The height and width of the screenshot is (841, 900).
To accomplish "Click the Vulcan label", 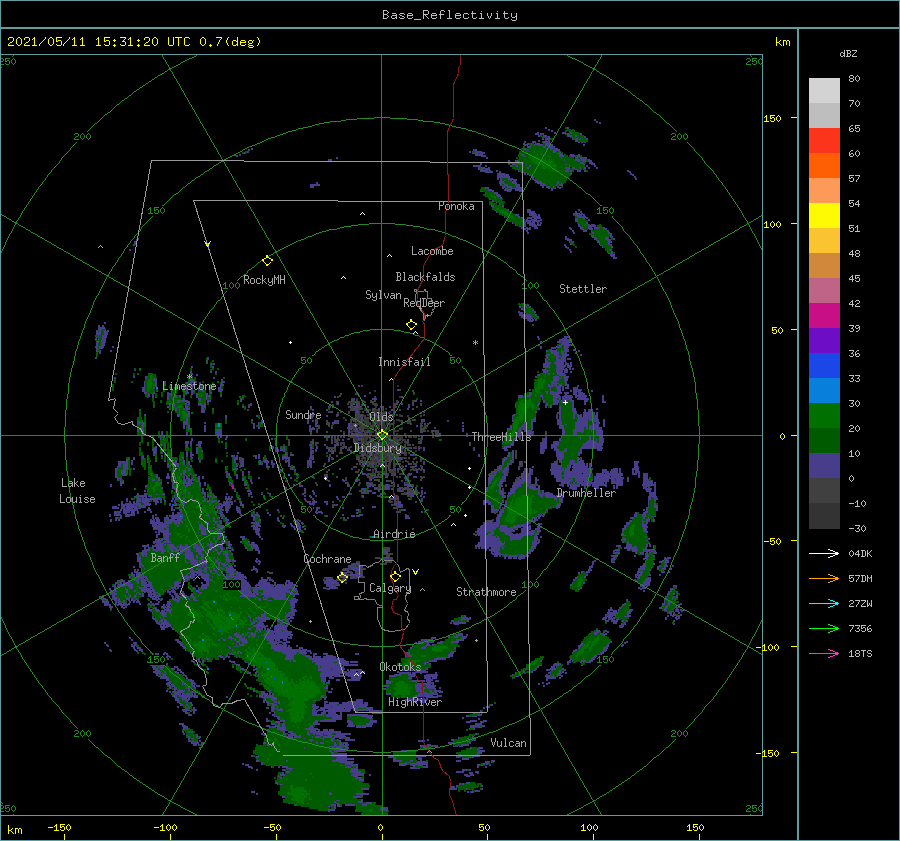I will pyautogui.click(x=508, y=743).
